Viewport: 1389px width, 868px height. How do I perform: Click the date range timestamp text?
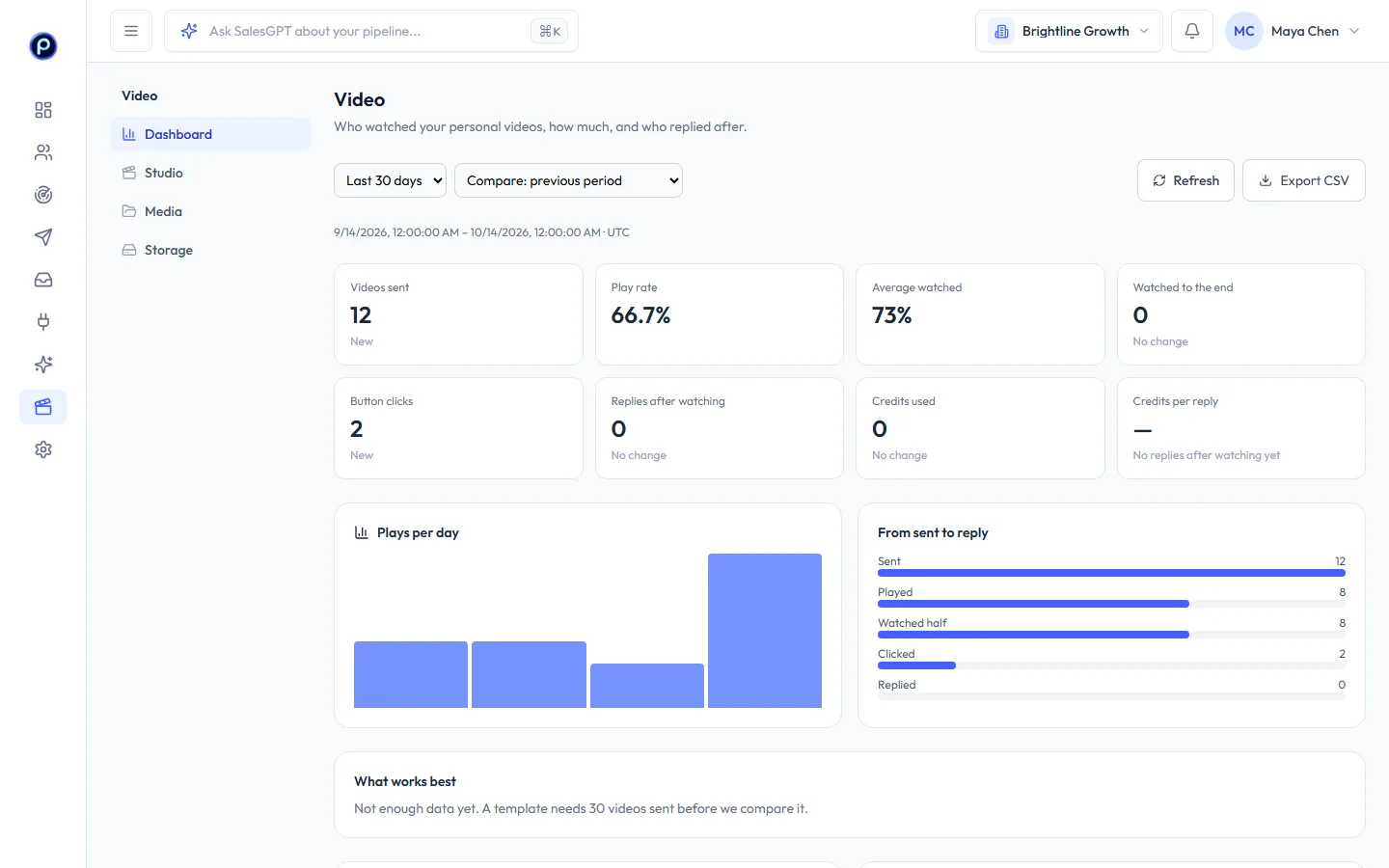481,232
